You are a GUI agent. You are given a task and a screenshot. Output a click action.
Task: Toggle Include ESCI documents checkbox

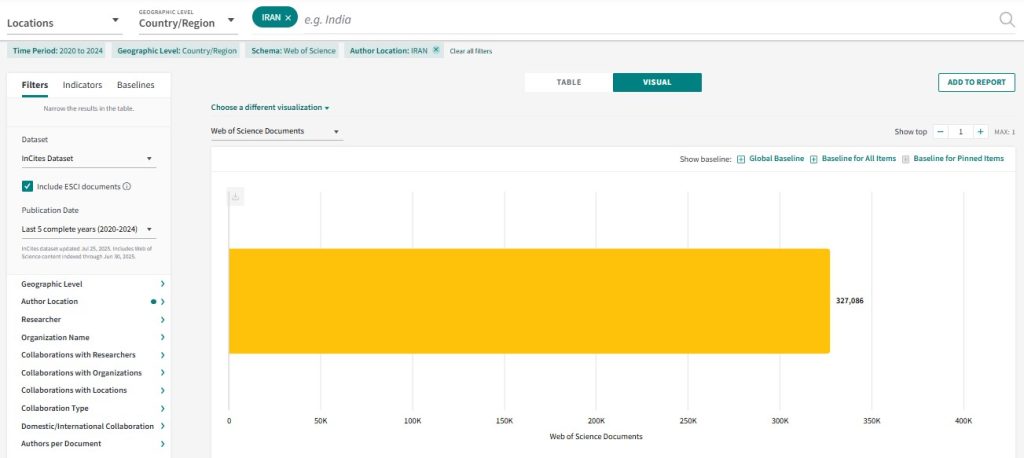click(28, 186)
